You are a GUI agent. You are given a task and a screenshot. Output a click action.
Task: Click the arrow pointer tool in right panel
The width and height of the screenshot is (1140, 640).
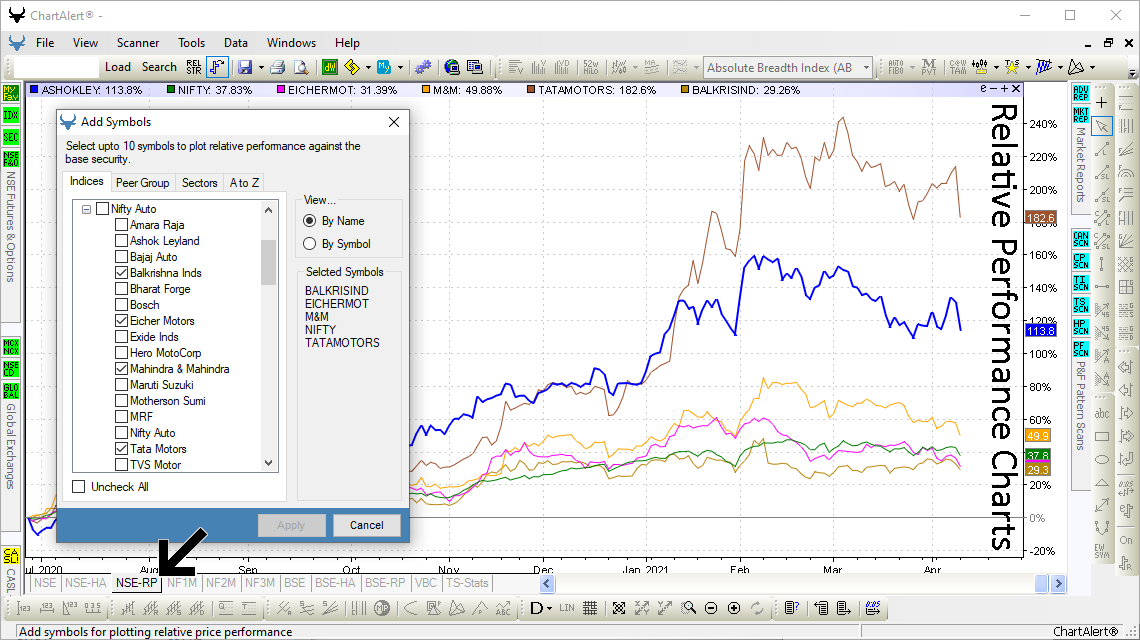coord(1102,126)
